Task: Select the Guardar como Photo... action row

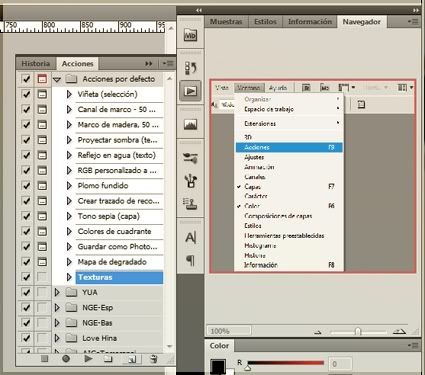Action: pos(119,247)
